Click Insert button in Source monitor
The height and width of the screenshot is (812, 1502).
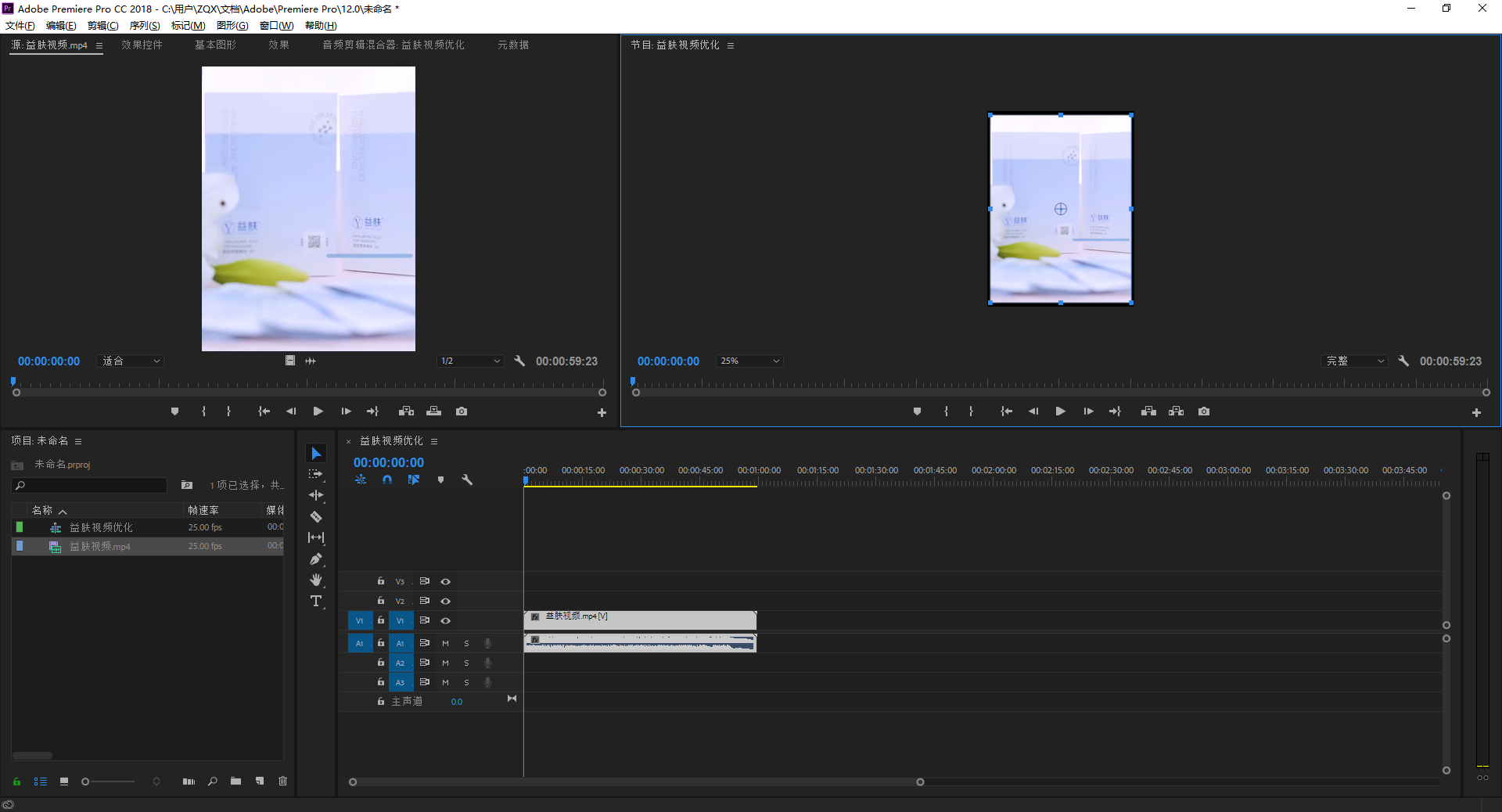coord(406,411)
